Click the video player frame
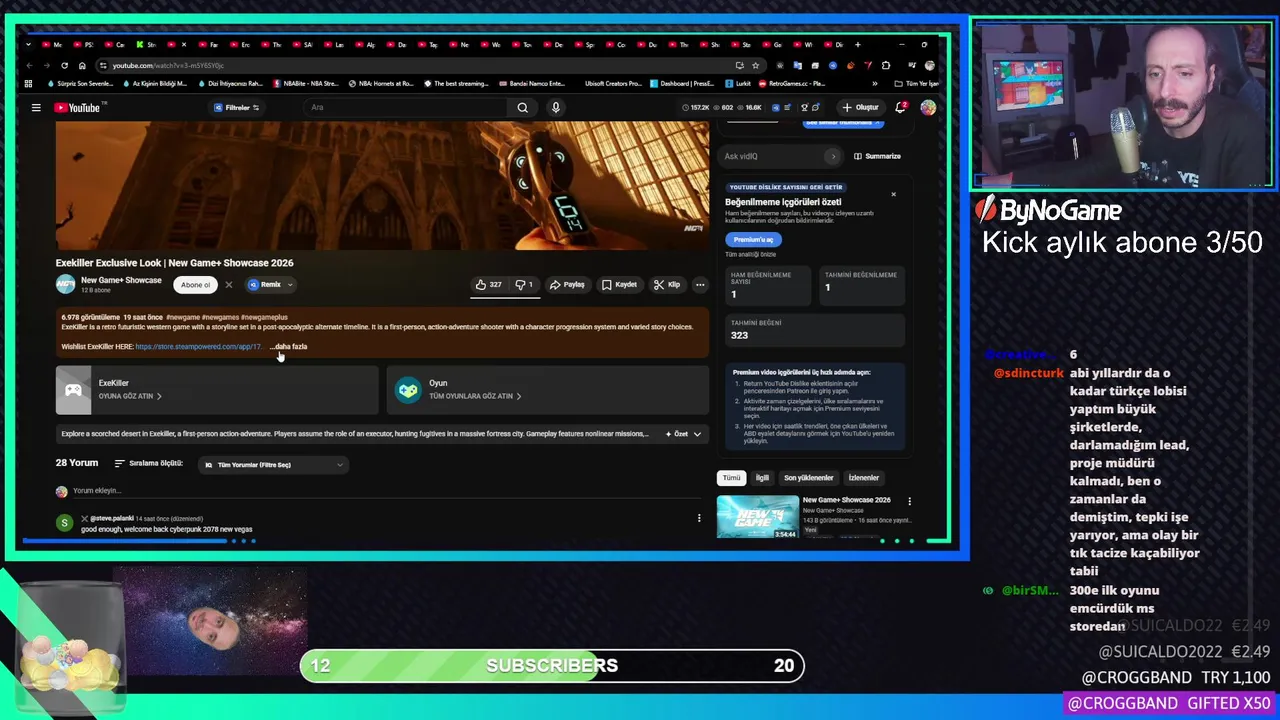1280x720 pixels. pyautogui.click(x=382, y=185)
